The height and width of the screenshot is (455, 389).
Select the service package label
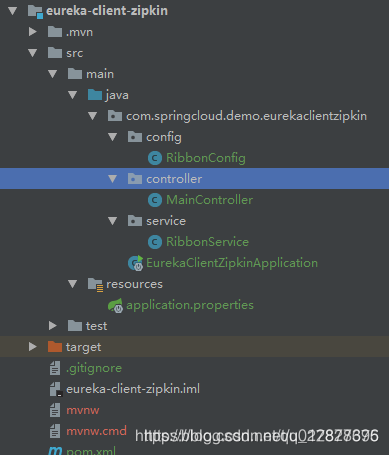tap(166, 221)
